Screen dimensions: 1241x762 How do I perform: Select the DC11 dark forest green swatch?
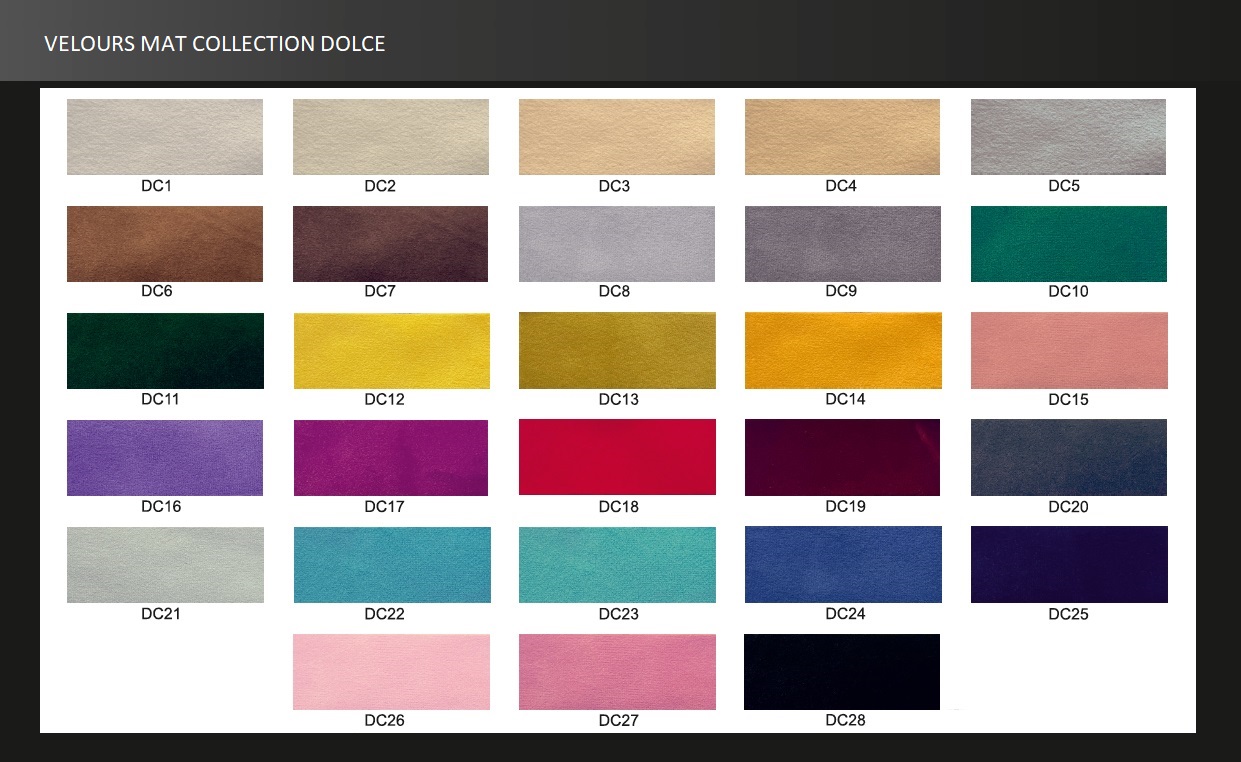point(166,351)
